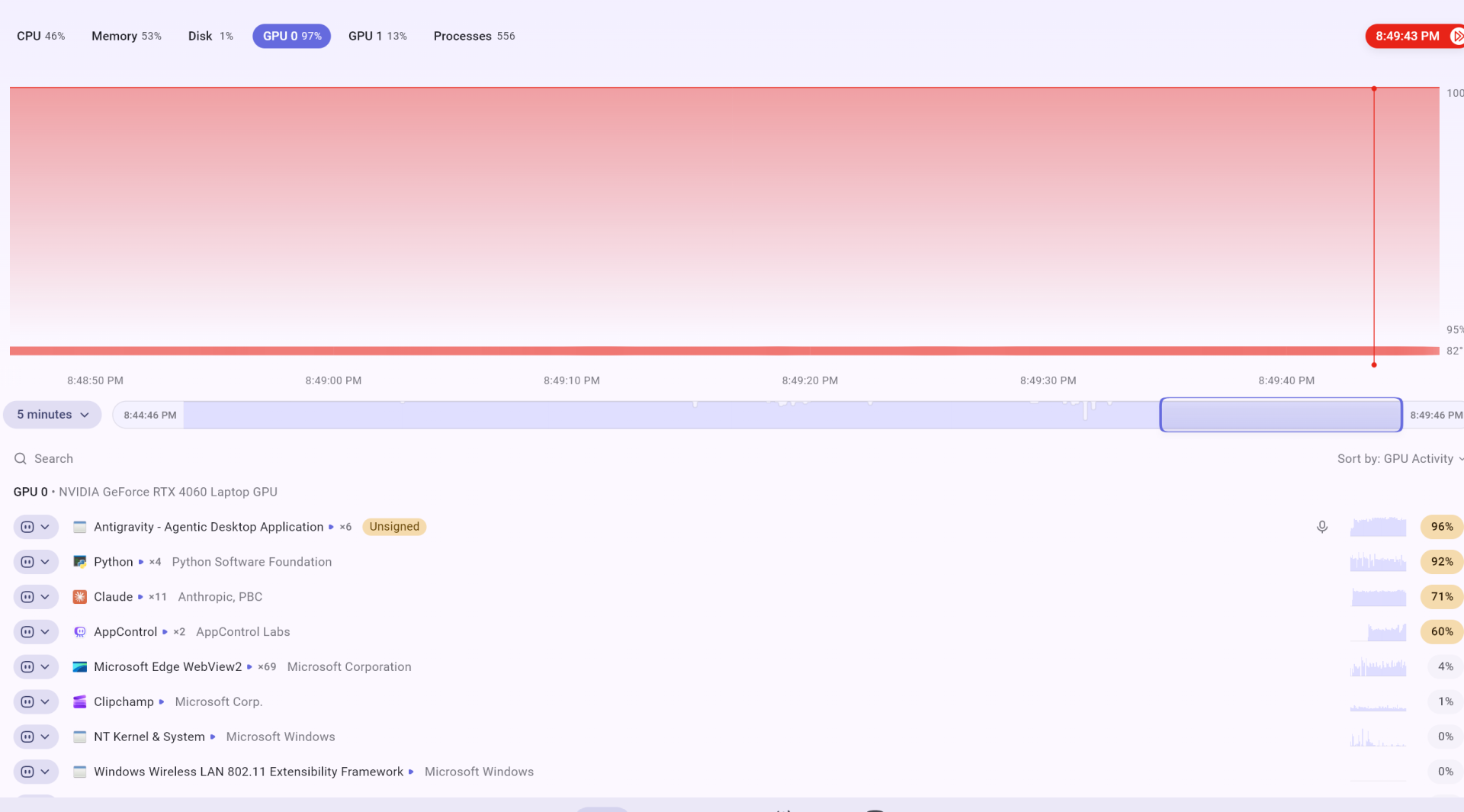Open the Processes tab

[x=474, y=36]
